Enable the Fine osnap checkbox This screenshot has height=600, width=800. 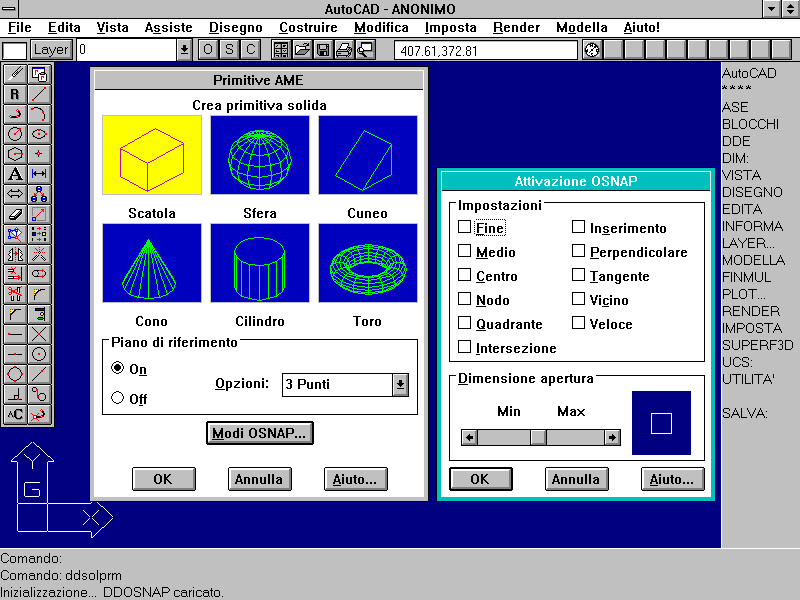[x=464, y=227]
